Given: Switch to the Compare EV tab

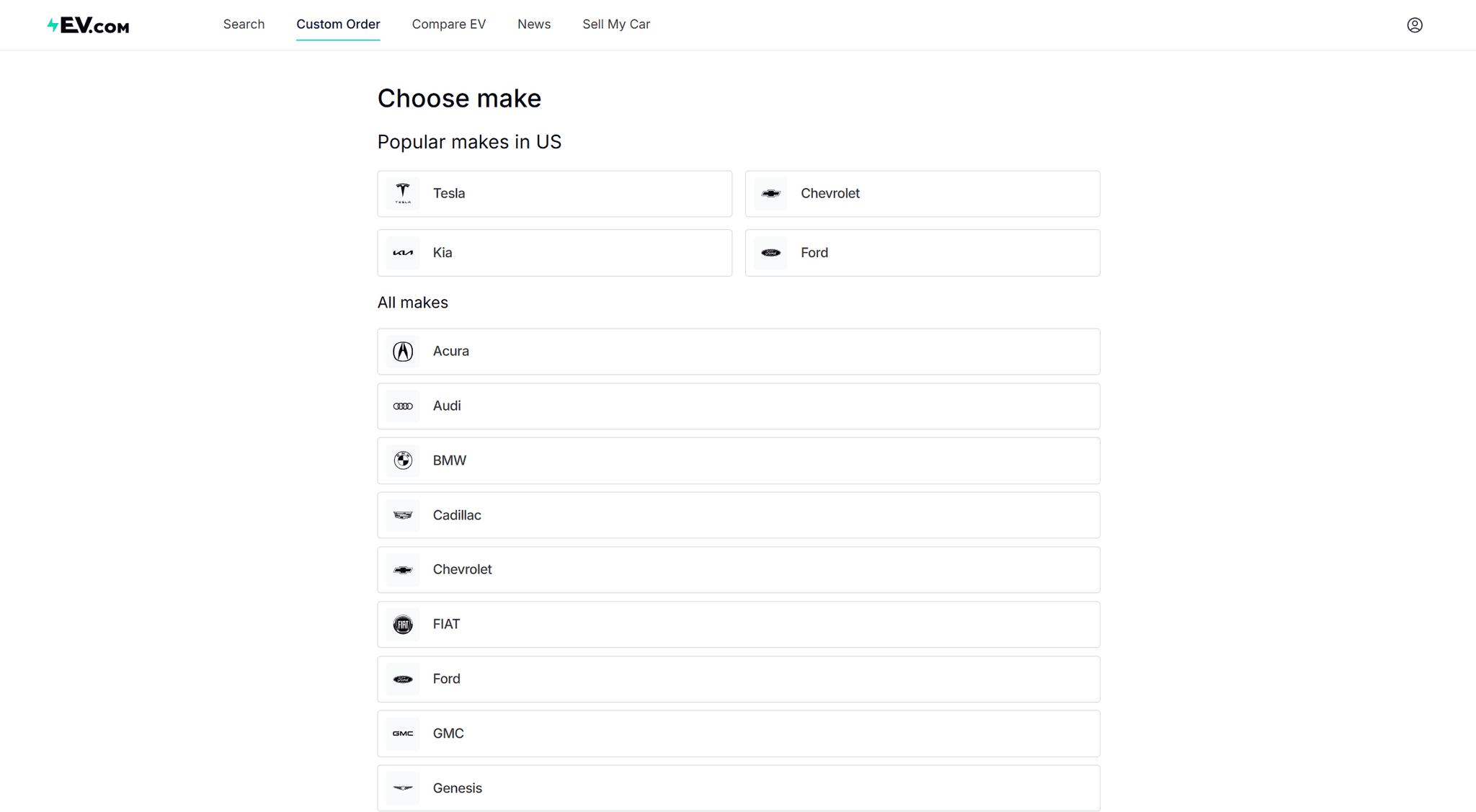Looking at the screenshot, I should pyautogui.click(x=448, y=24).
